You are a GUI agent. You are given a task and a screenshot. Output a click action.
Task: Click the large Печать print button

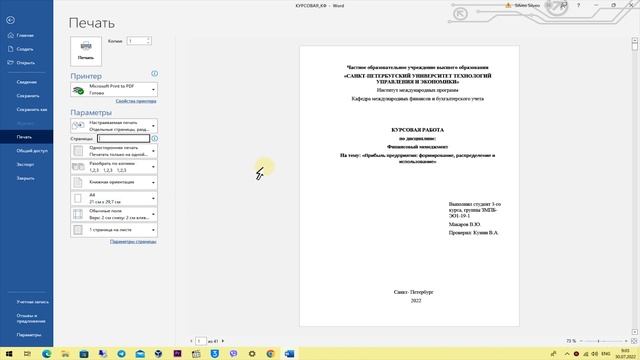coord(86,51)
